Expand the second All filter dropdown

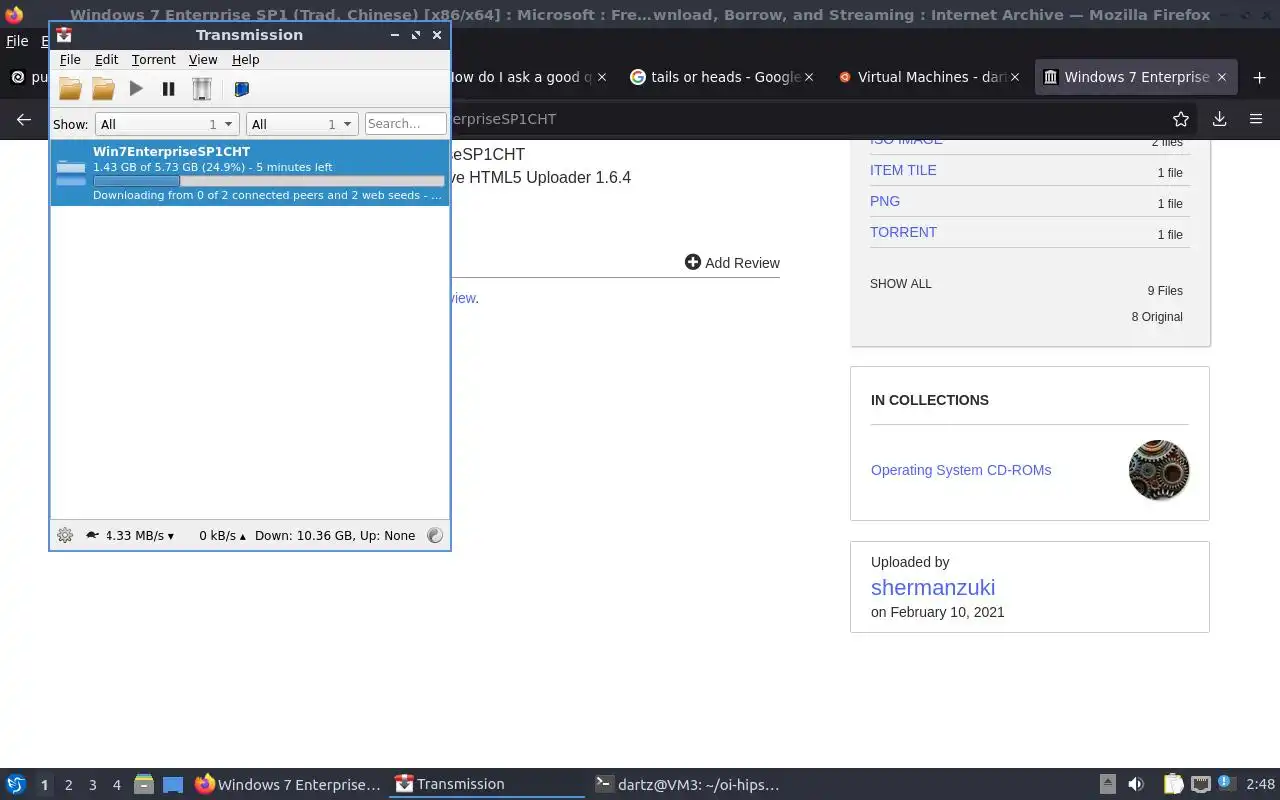click(x=302, y=124)
